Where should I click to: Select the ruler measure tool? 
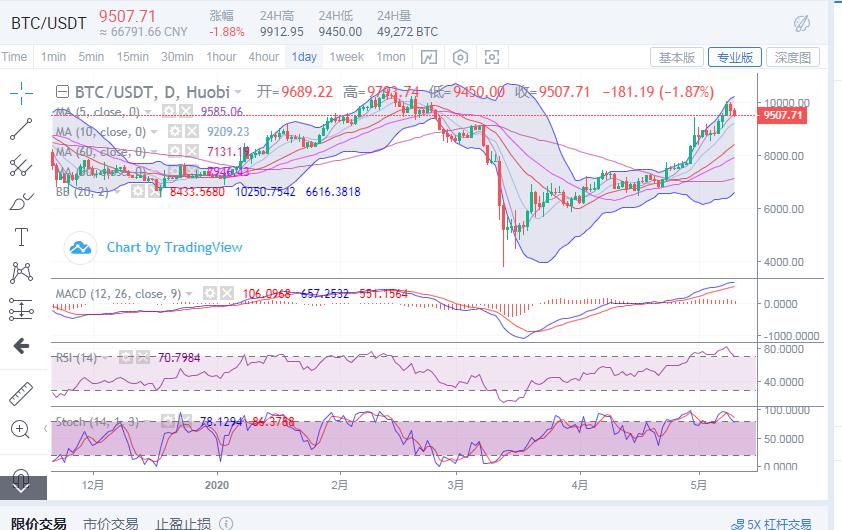[x=21, y=392]
